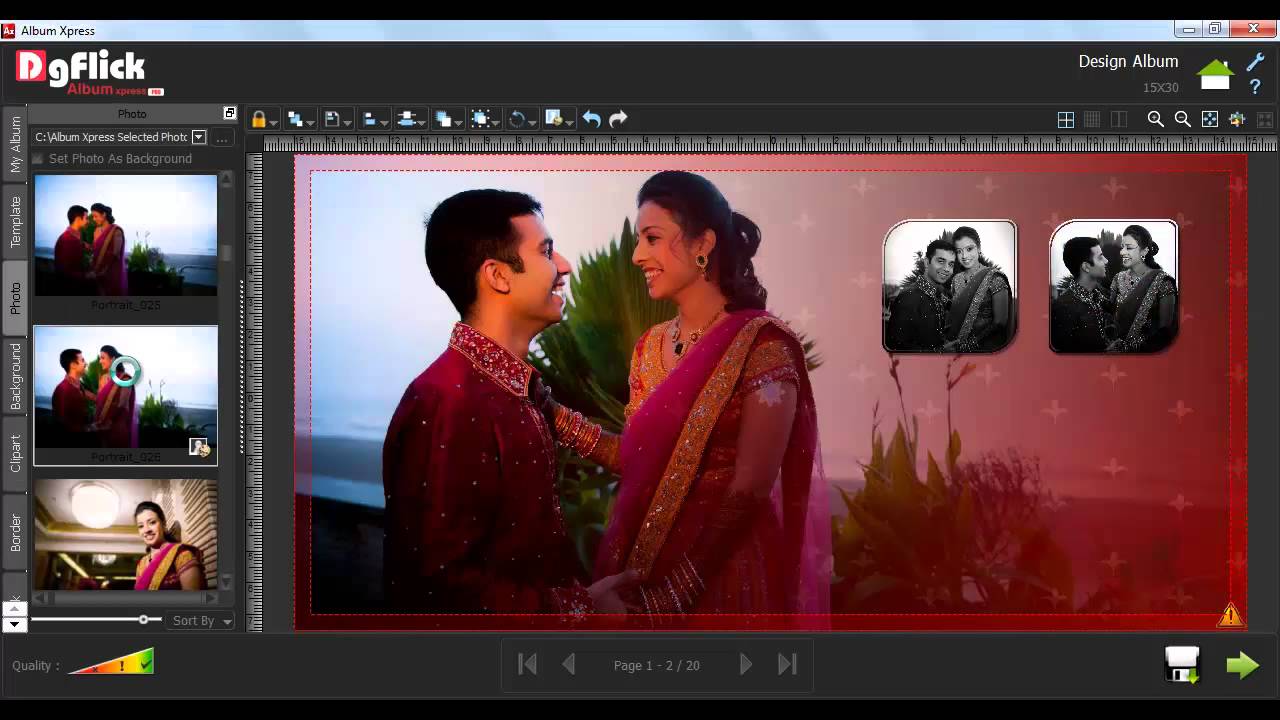Open the Sort By dropdown

tap(200, 621)
